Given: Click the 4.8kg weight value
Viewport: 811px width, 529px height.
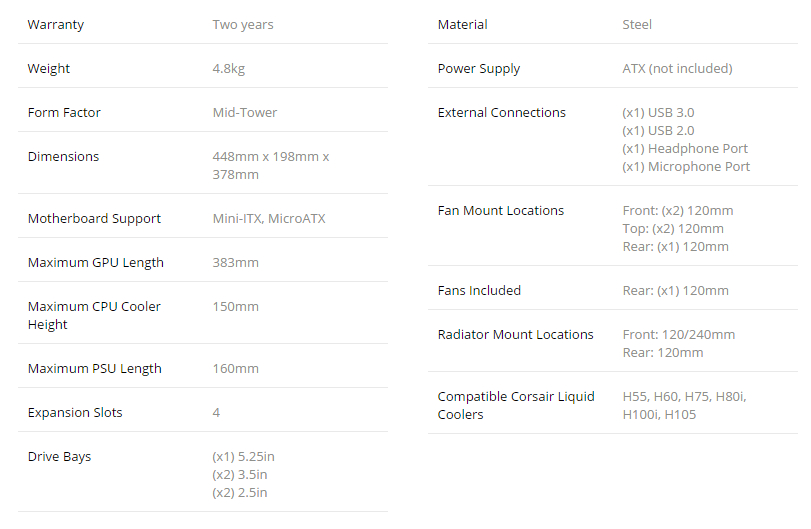Looking at the screenshot, I should 229,69.
